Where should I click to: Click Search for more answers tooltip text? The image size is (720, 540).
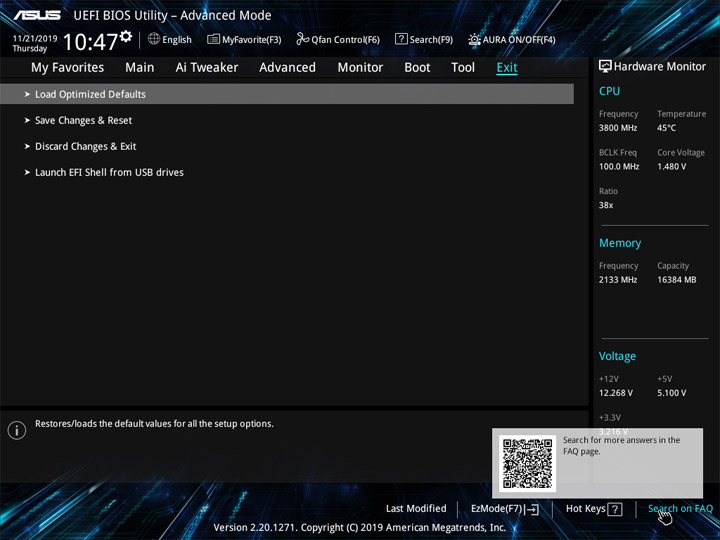621,445
